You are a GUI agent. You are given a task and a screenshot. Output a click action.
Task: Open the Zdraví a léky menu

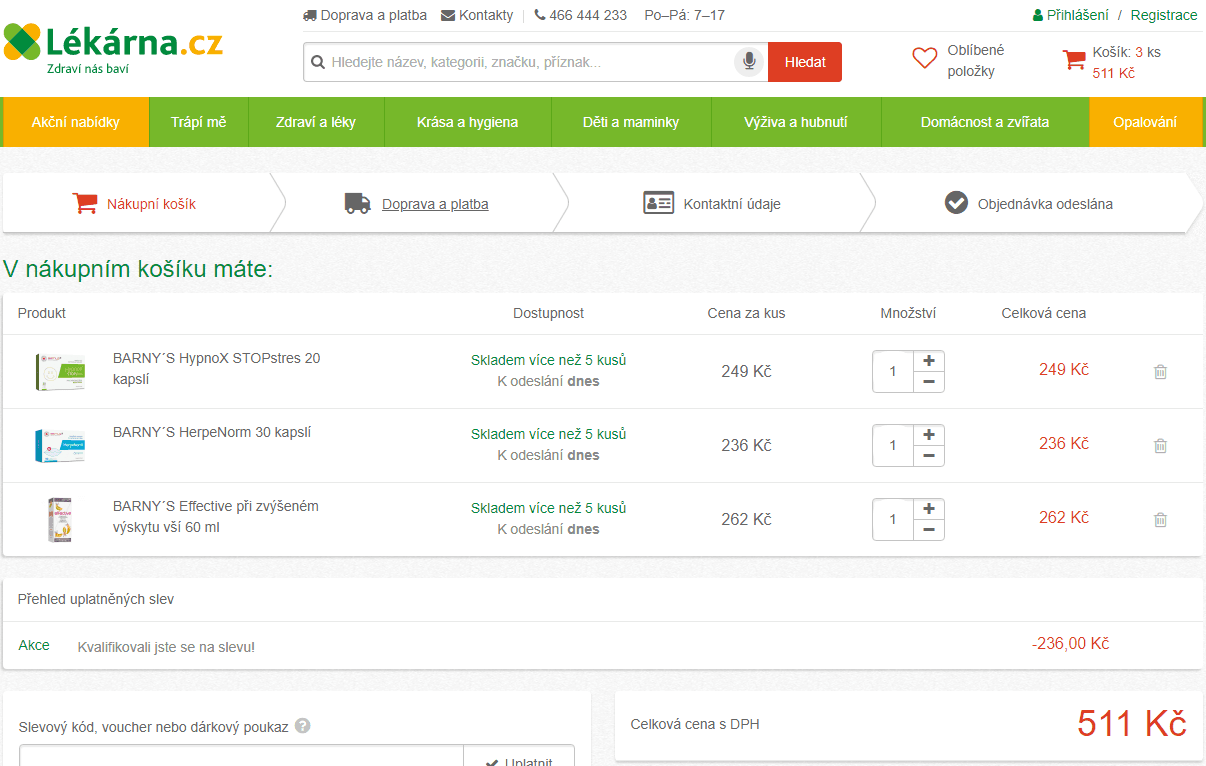(x=316, y=122)
